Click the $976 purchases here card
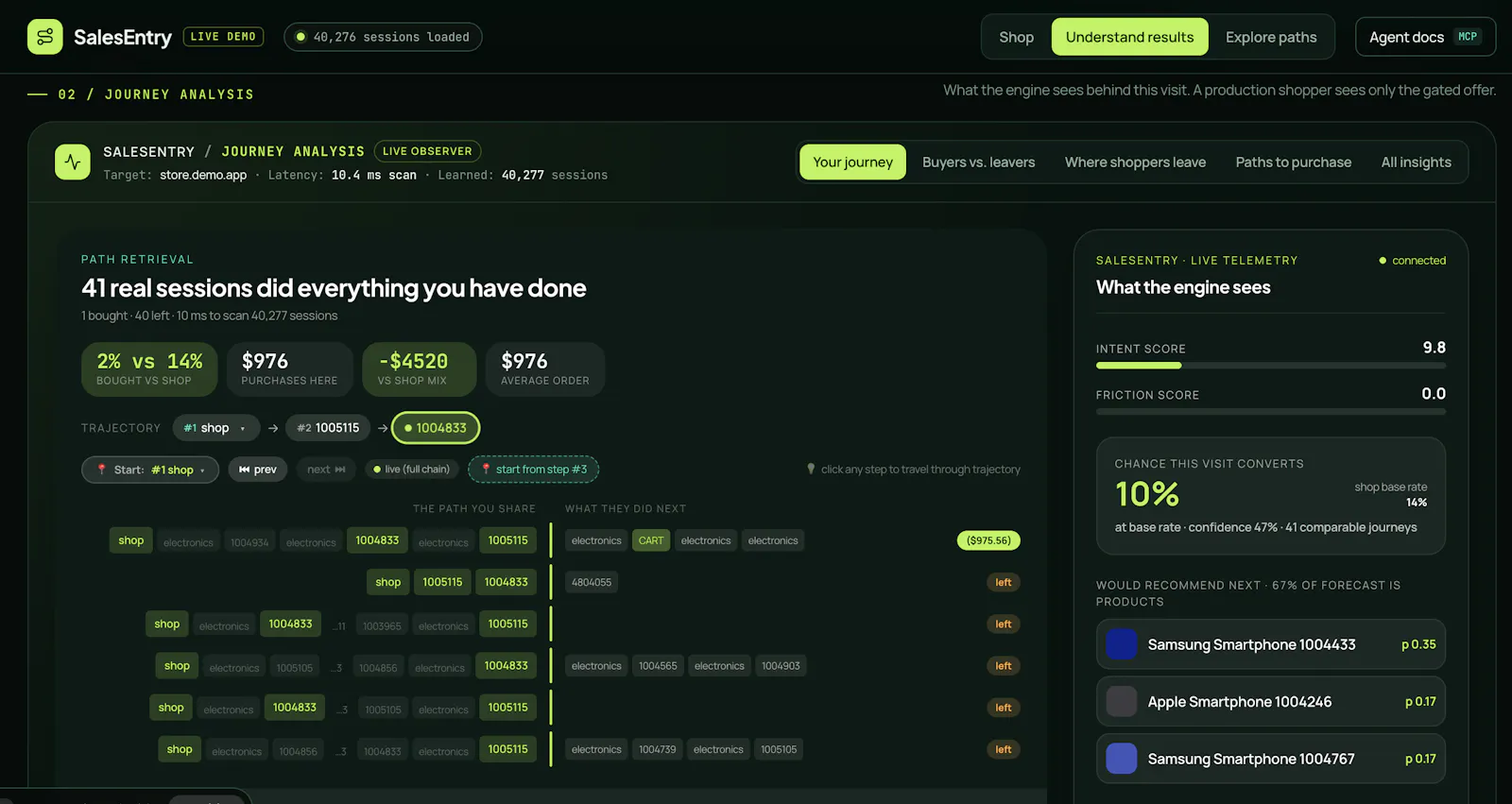Viewport: 1512px width, 804px height. pos(289,368)
